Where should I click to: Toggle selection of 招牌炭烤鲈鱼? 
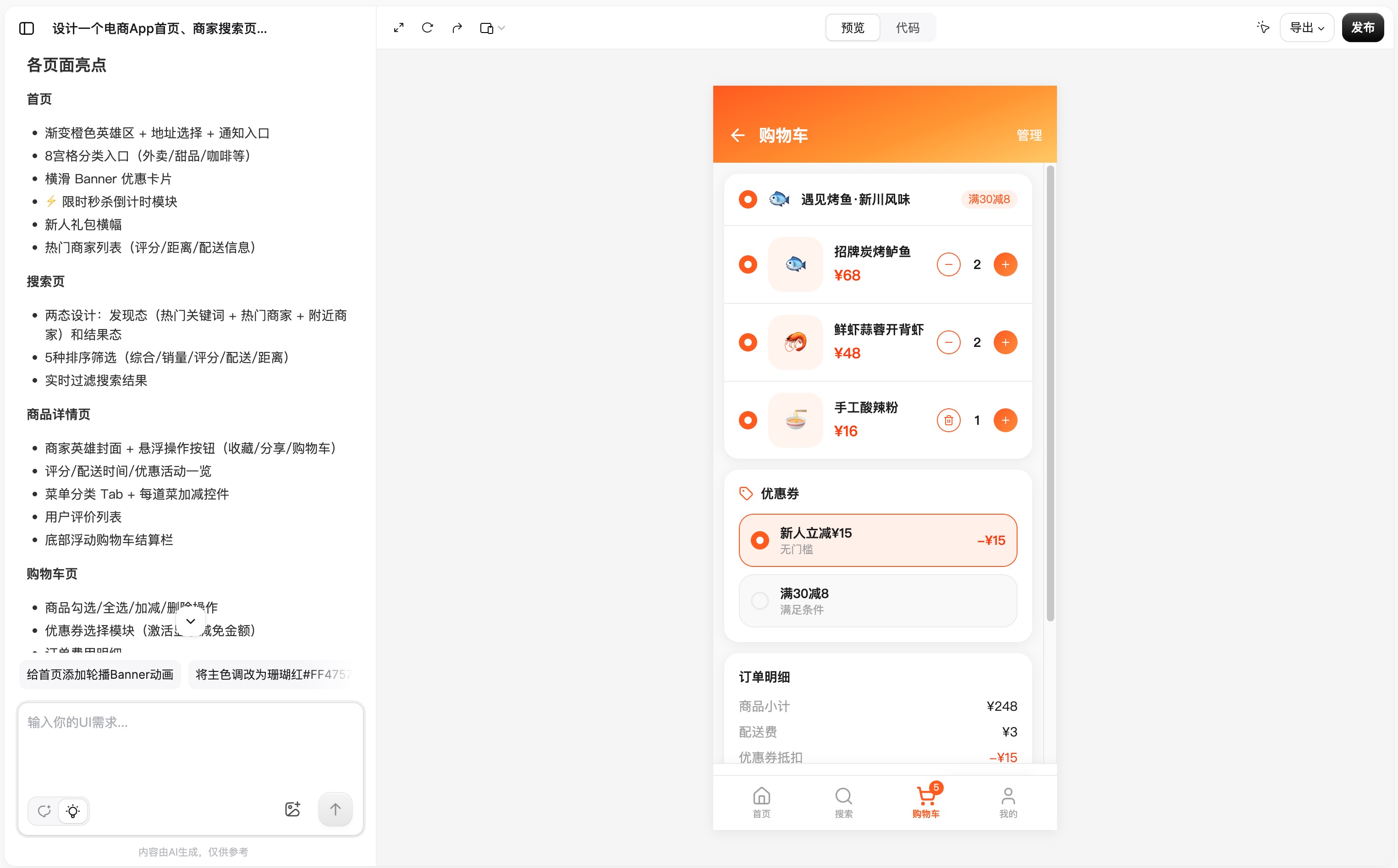748,264
